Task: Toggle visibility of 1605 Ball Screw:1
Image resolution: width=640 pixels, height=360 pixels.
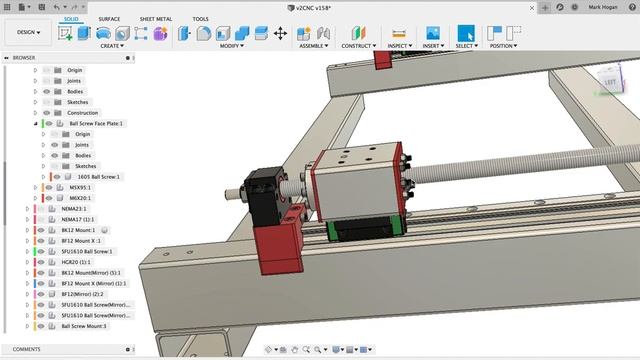Action: pyautogui.click(x=57, y=177)
